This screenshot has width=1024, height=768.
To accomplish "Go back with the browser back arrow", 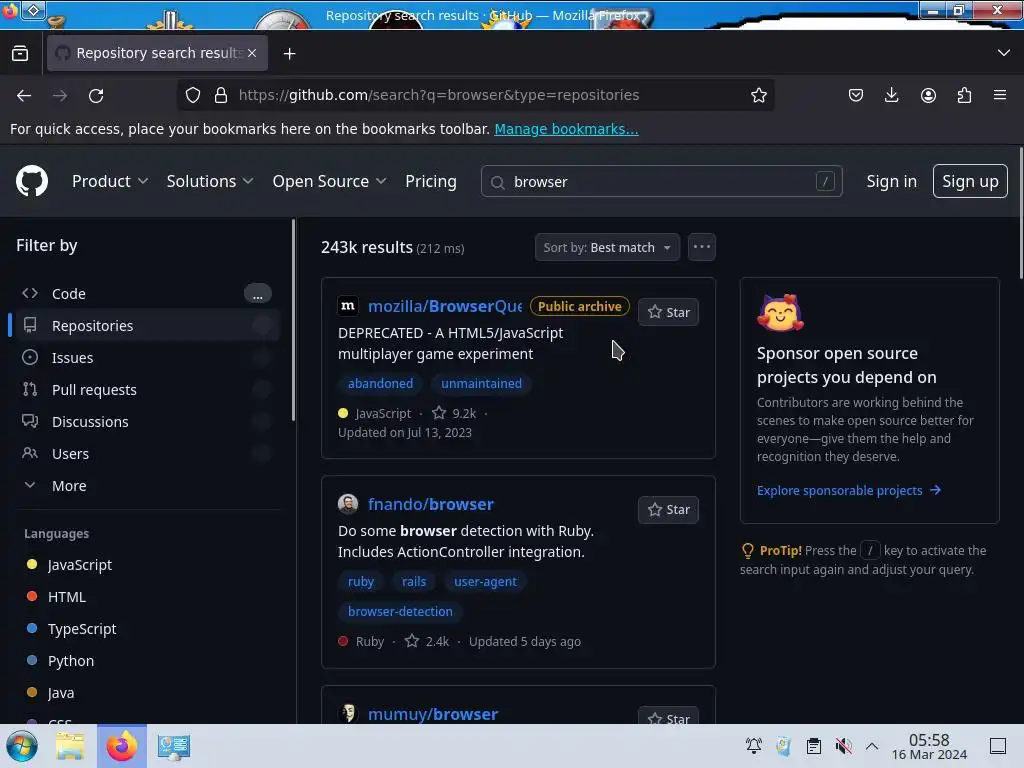I will tap(24, 95).
